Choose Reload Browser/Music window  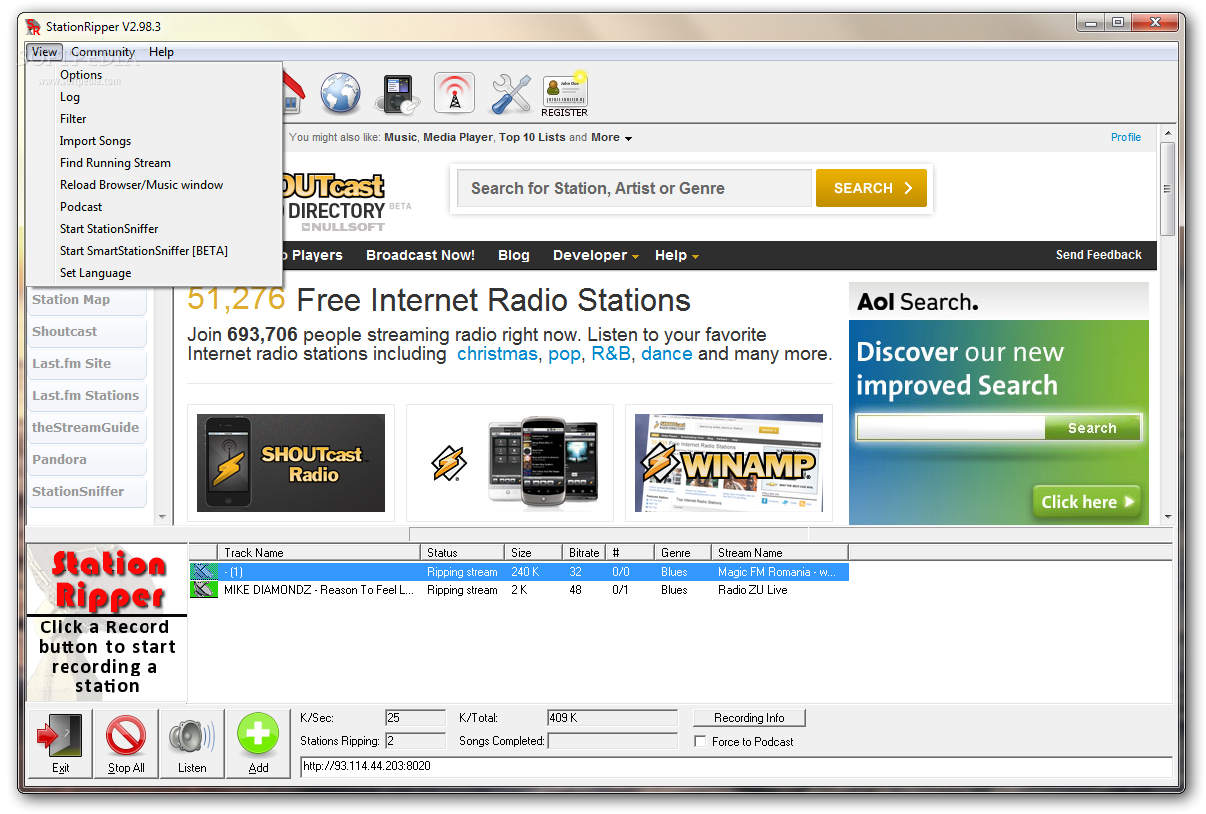pyautogui.click(x=155, y=185)
